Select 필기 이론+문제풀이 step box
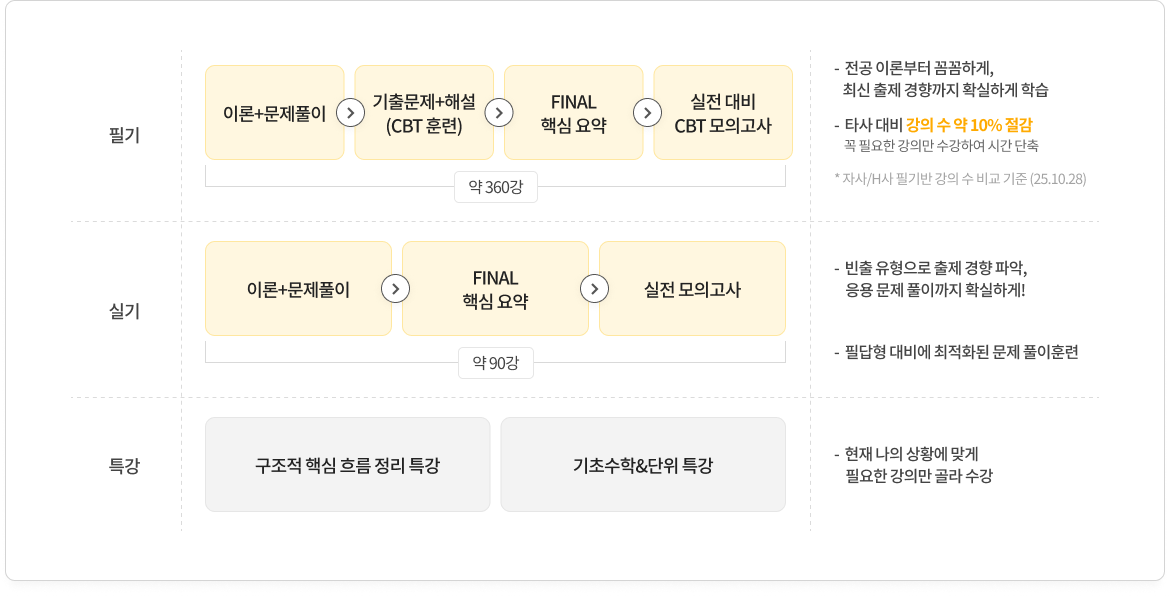Screen dimensions: 1170x596 click(275, 112)
